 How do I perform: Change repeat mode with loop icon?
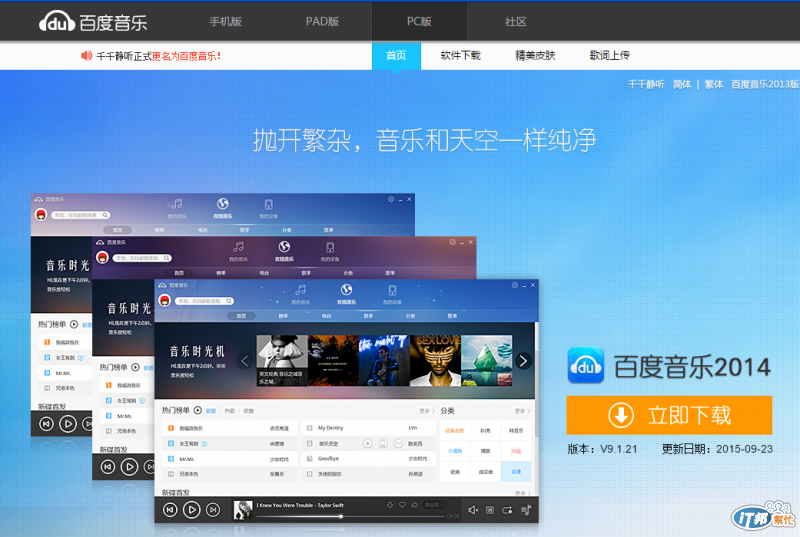pyautogui.click(x=507, y=510)
